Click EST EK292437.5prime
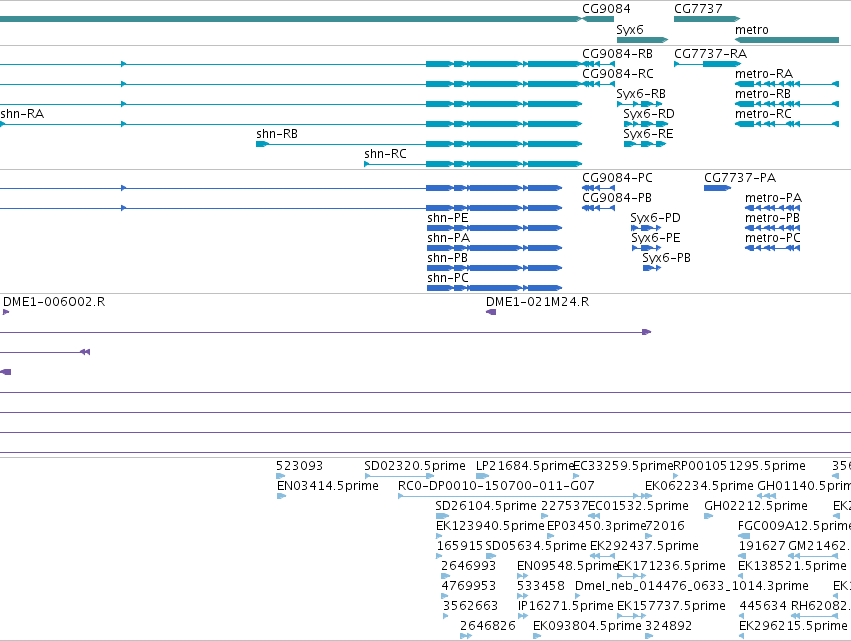Image resolution: width=851 pixels, height=641 pixels. tap(602, 556)
